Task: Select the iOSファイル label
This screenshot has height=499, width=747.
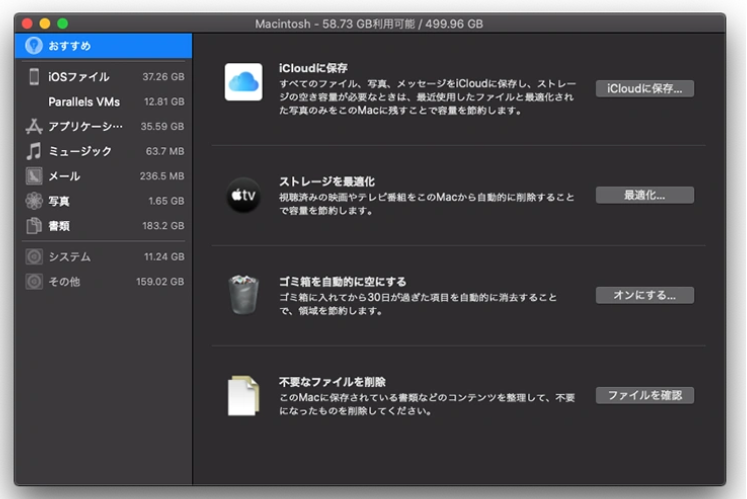Action: pyautogui.click(x=79, y=77)
